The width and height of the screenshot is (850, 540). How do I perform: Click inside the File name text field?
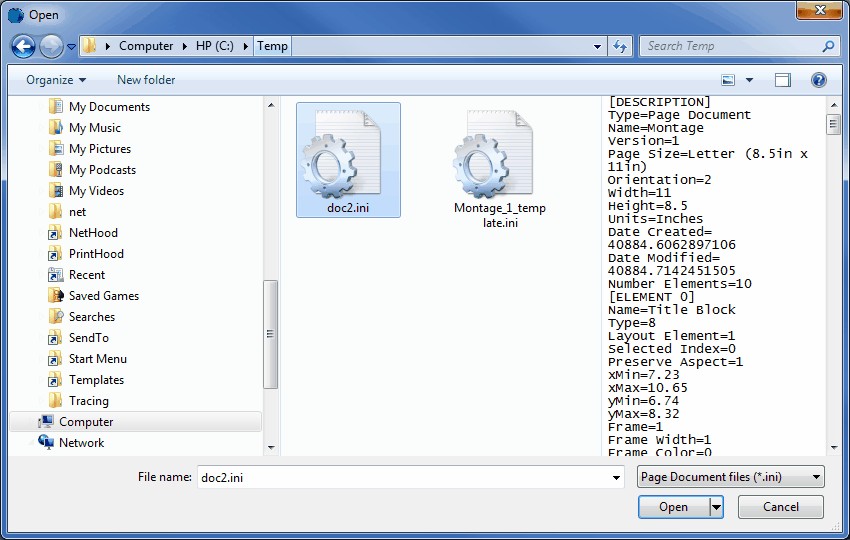click(x=400, y=477)
